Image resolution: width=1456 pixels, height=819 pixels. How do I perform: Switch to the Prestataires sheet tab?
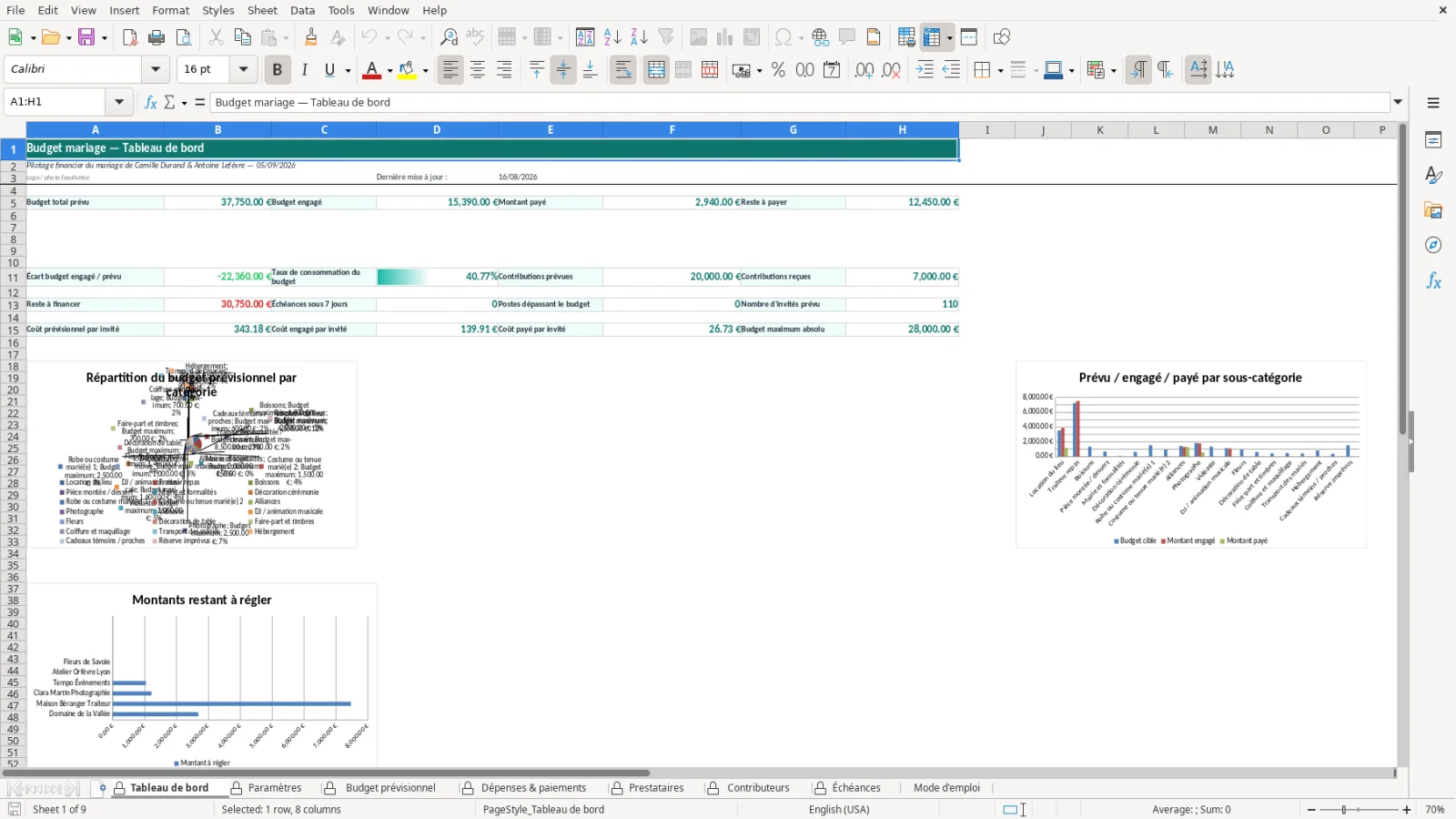(656, 788)
